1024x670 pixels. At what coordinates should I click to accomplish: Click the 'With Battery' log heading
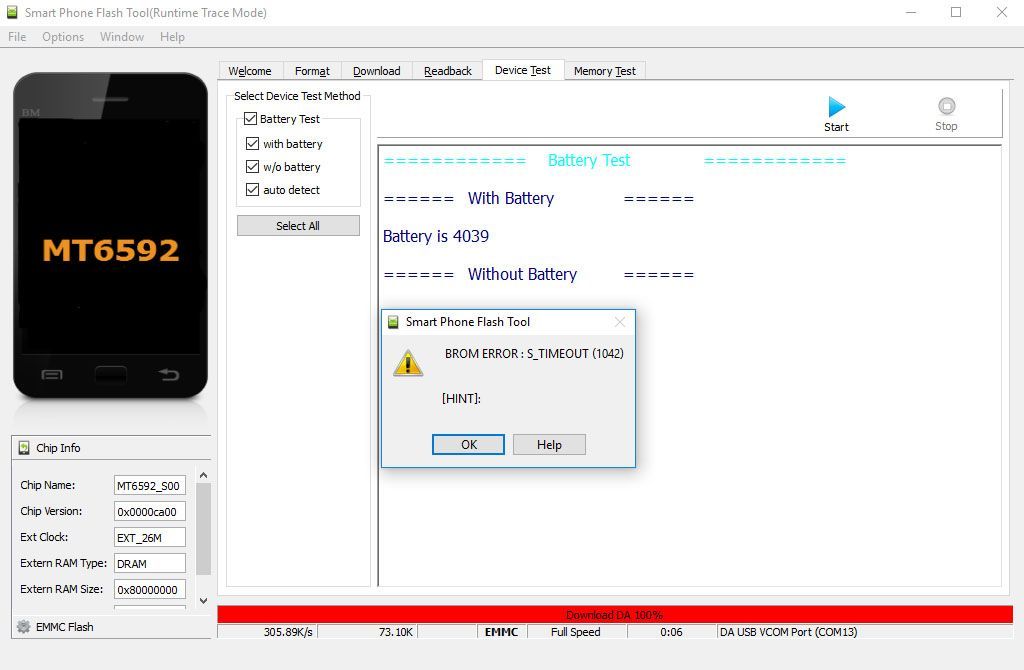[x=511, y=198]
